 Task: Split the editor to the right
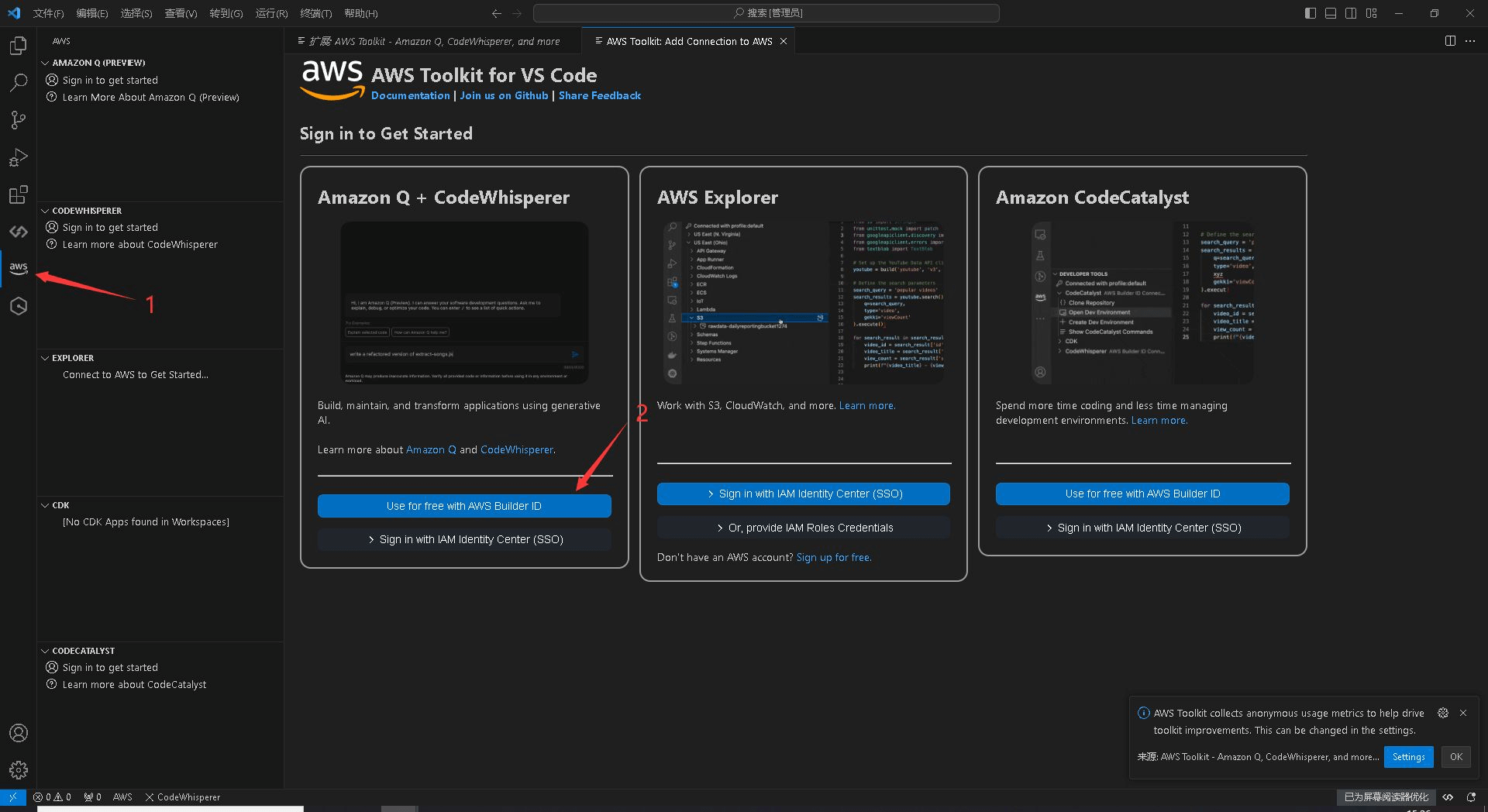tap(1450, 41)
